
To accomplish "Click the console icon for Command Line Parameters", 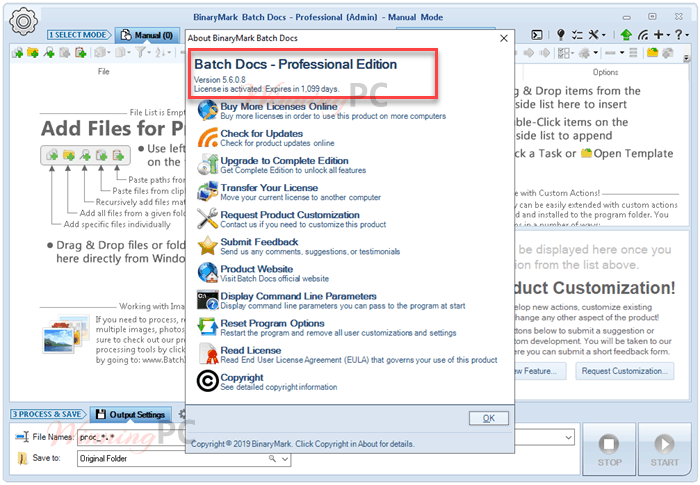I will 208,300.
